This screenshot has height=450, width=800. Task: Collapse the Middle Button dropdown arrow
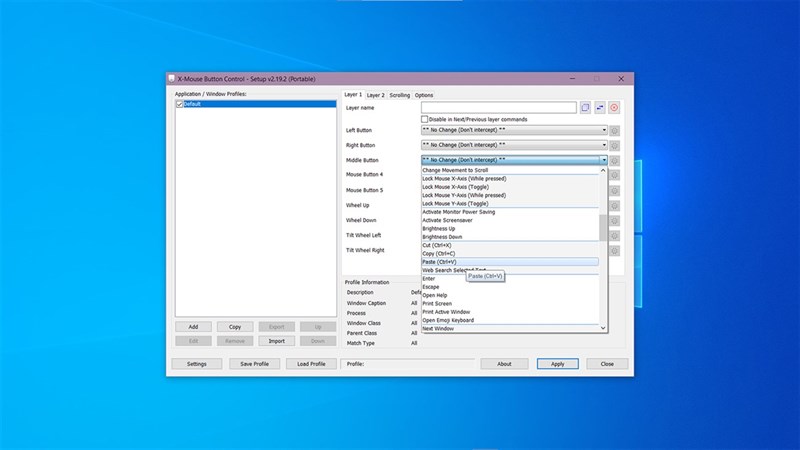(x=604, y=160)
